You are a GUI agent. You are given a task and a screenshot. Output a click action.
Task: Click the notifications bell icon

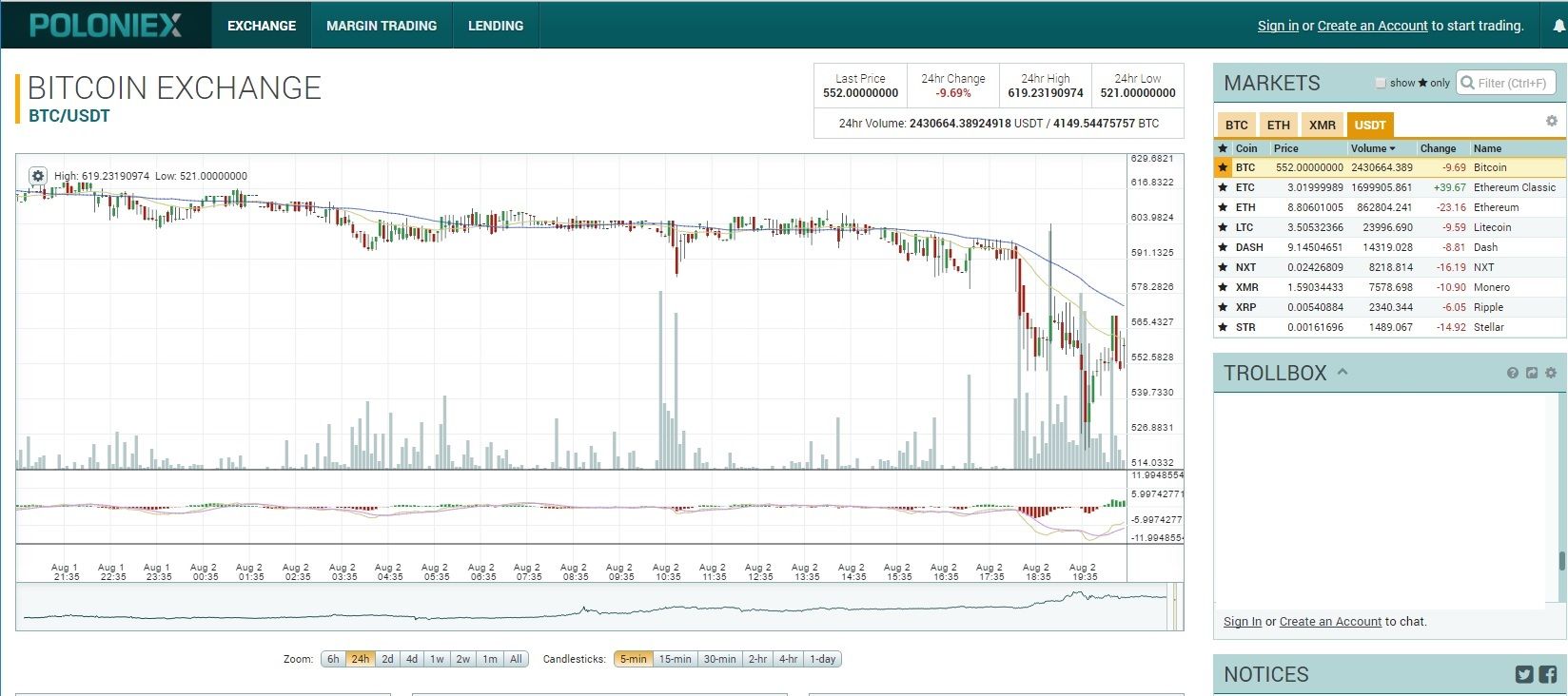1558,27
